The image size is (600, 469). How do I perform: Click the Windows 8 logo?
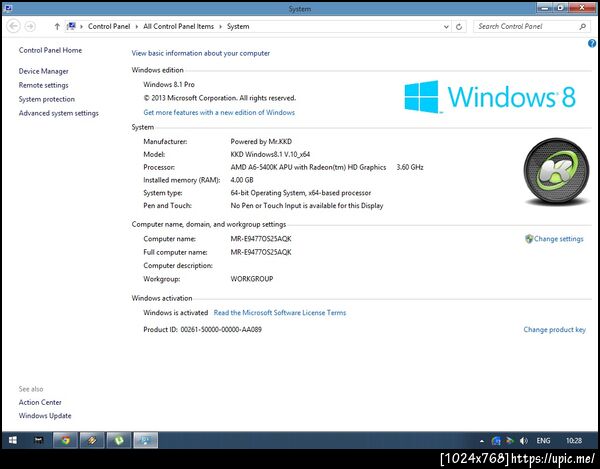click(490, 96)
